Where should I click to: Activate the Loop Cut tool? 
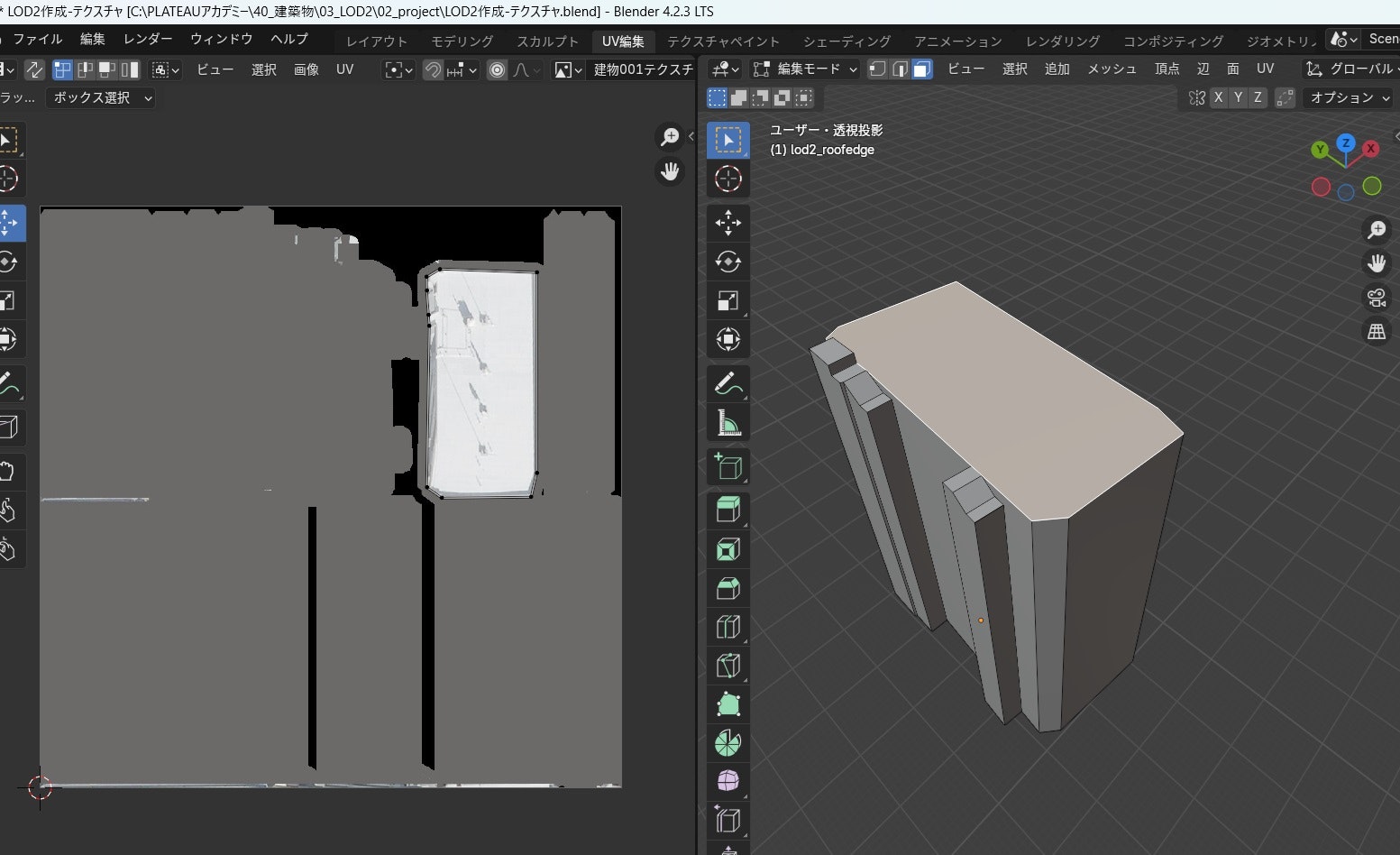point(727,627)
